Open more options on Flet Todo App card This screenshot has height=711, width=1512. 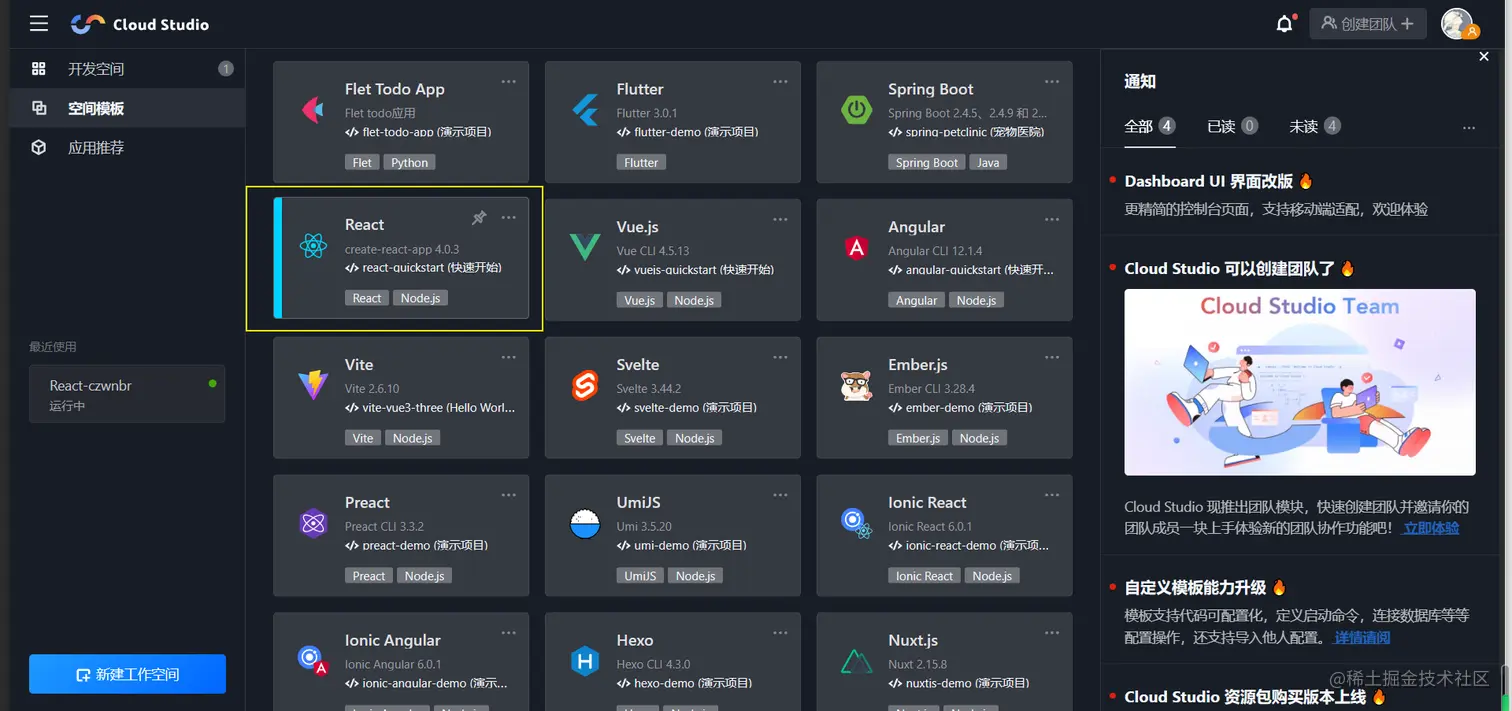pos(509,81)
